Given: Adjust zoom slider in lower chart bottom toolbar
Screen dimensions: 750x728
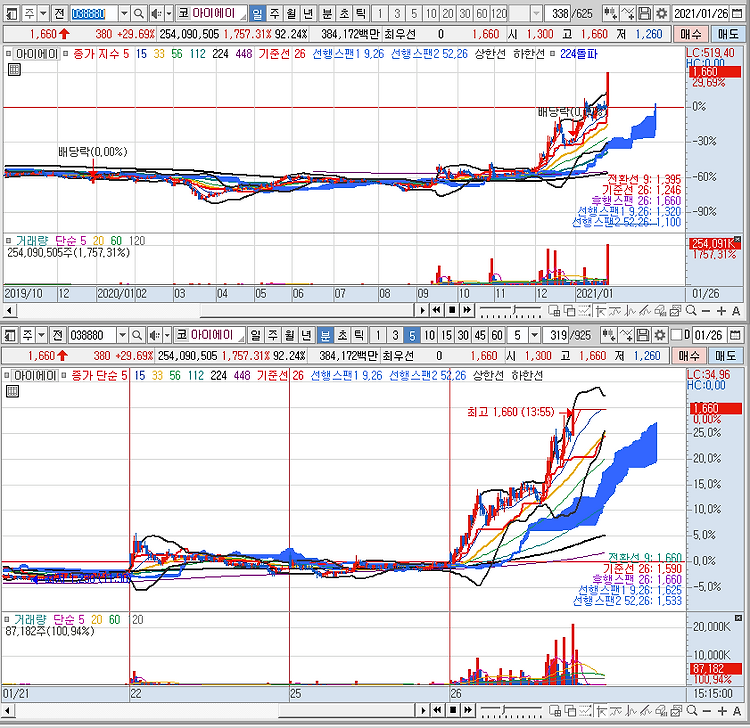Looking at the screenshot, I should [x=504, y=711].
